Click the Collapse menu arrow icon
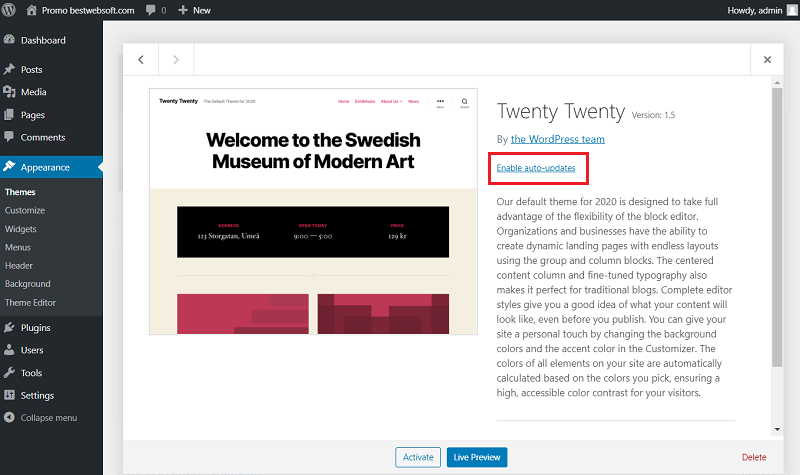Viewport: 800px width, 475px height. click(9, 417)
